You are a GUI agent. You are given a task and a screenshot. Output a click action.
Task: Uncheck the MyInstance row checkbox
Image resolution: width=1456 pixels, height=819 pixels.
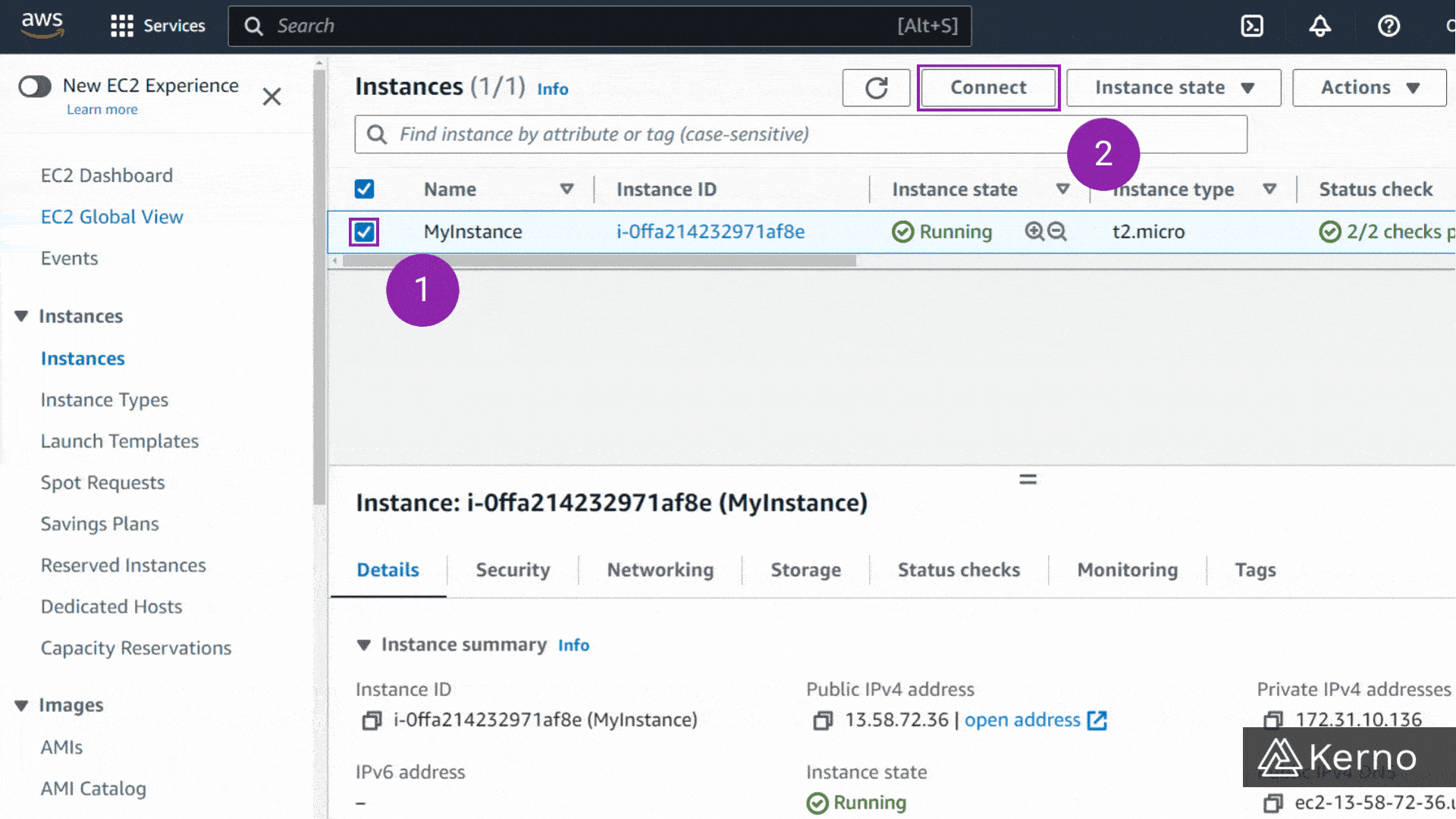[x=364, y=232]
